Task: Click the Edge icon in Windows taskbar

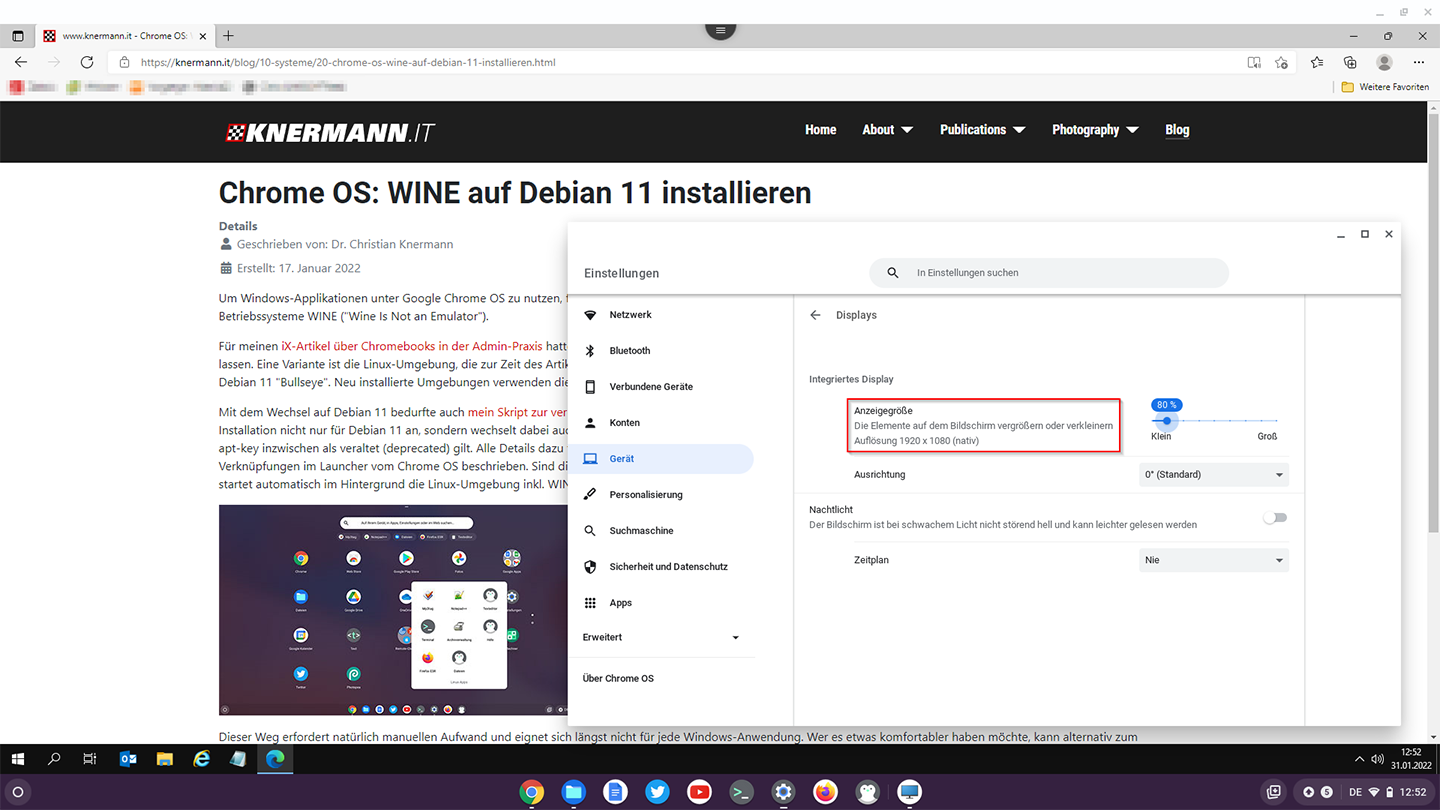Action: [275, 759]
